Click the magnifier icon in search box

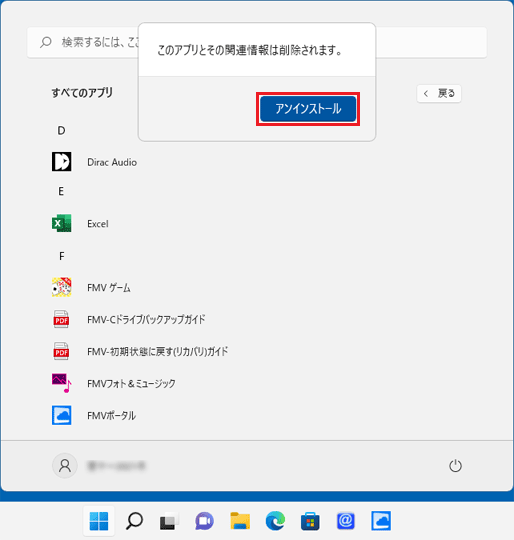pyautogui.click(x=46, y=42)
